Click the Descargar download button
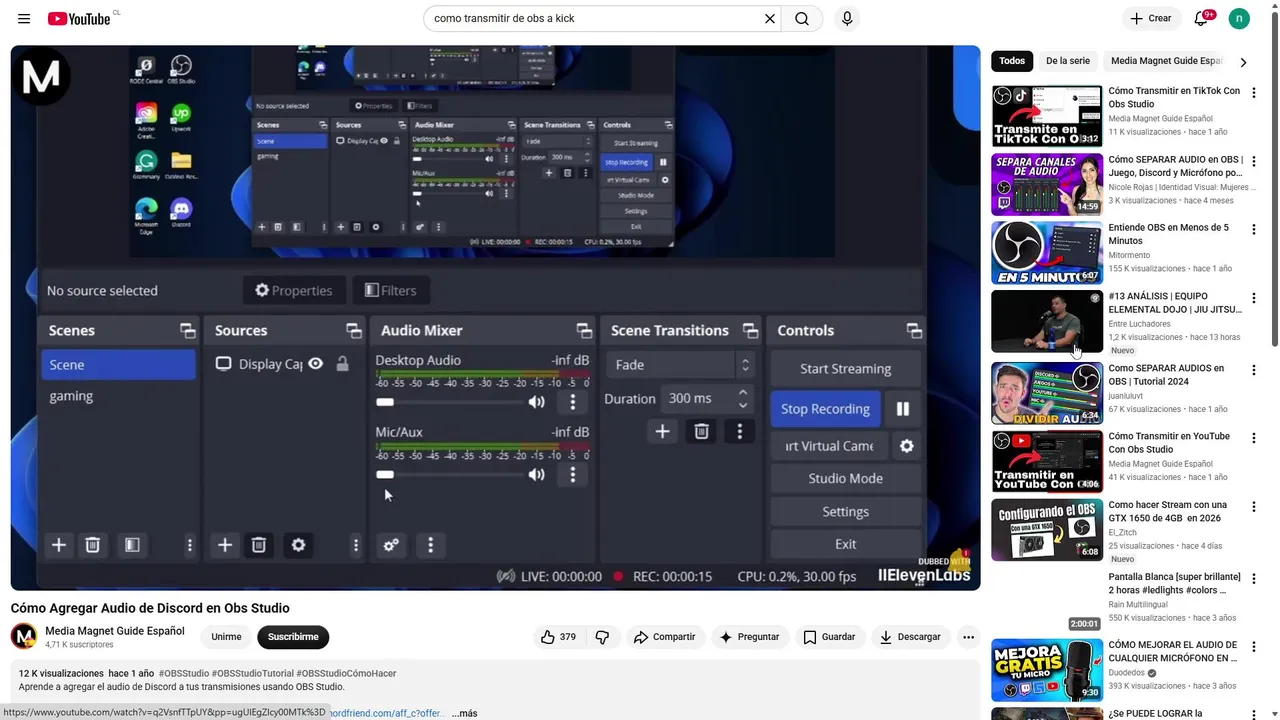The image size is (1280, 720). [x=910, y=637]
